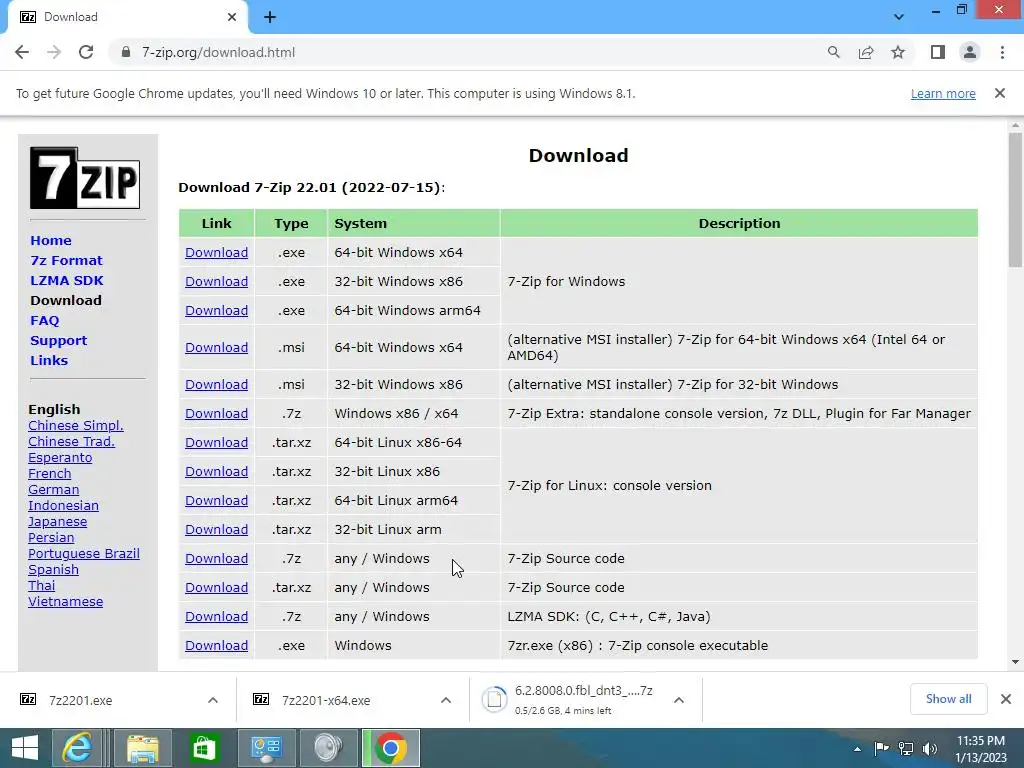Screen dimensions: 1024x768
Task: Open the zoom magnifier icon in the address bar
Action: click(833, 52)
